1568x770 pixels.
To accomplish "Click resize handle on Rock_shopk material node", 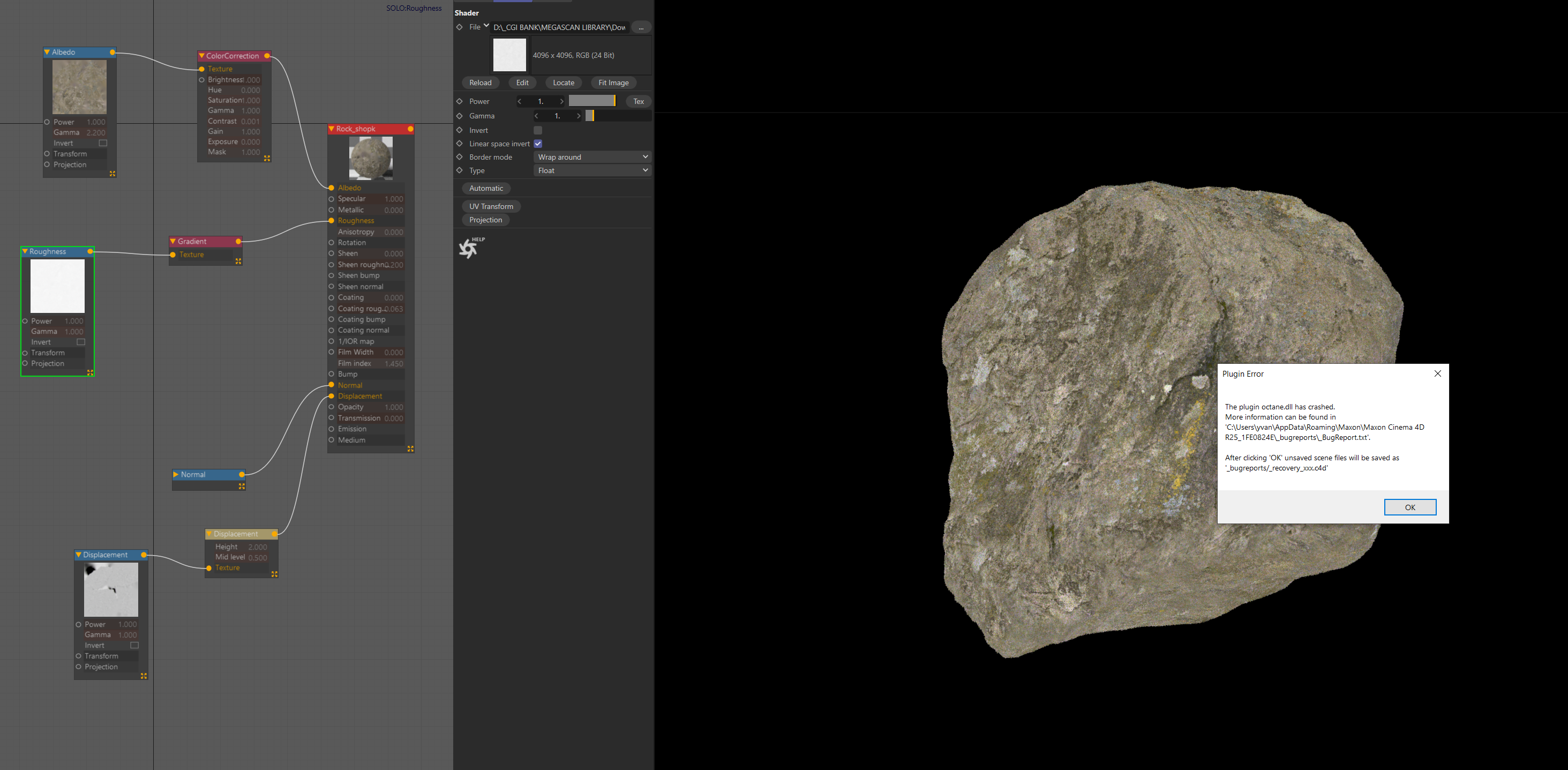I will click(x=410, y=448).
